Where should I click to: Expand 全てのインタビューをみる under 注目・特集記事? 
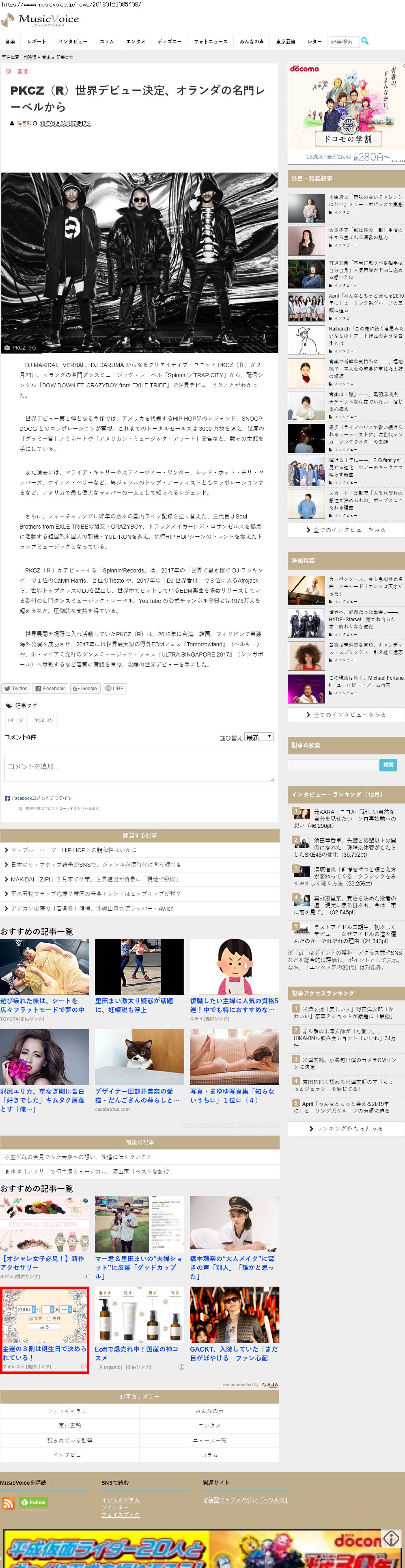pos(346,530)
